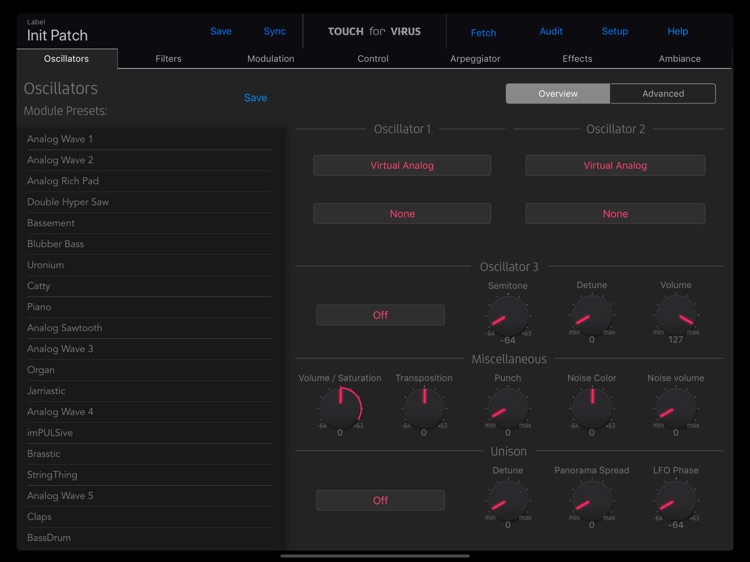
Task: Open the Control tab
Action: click(x=373, y=59)
